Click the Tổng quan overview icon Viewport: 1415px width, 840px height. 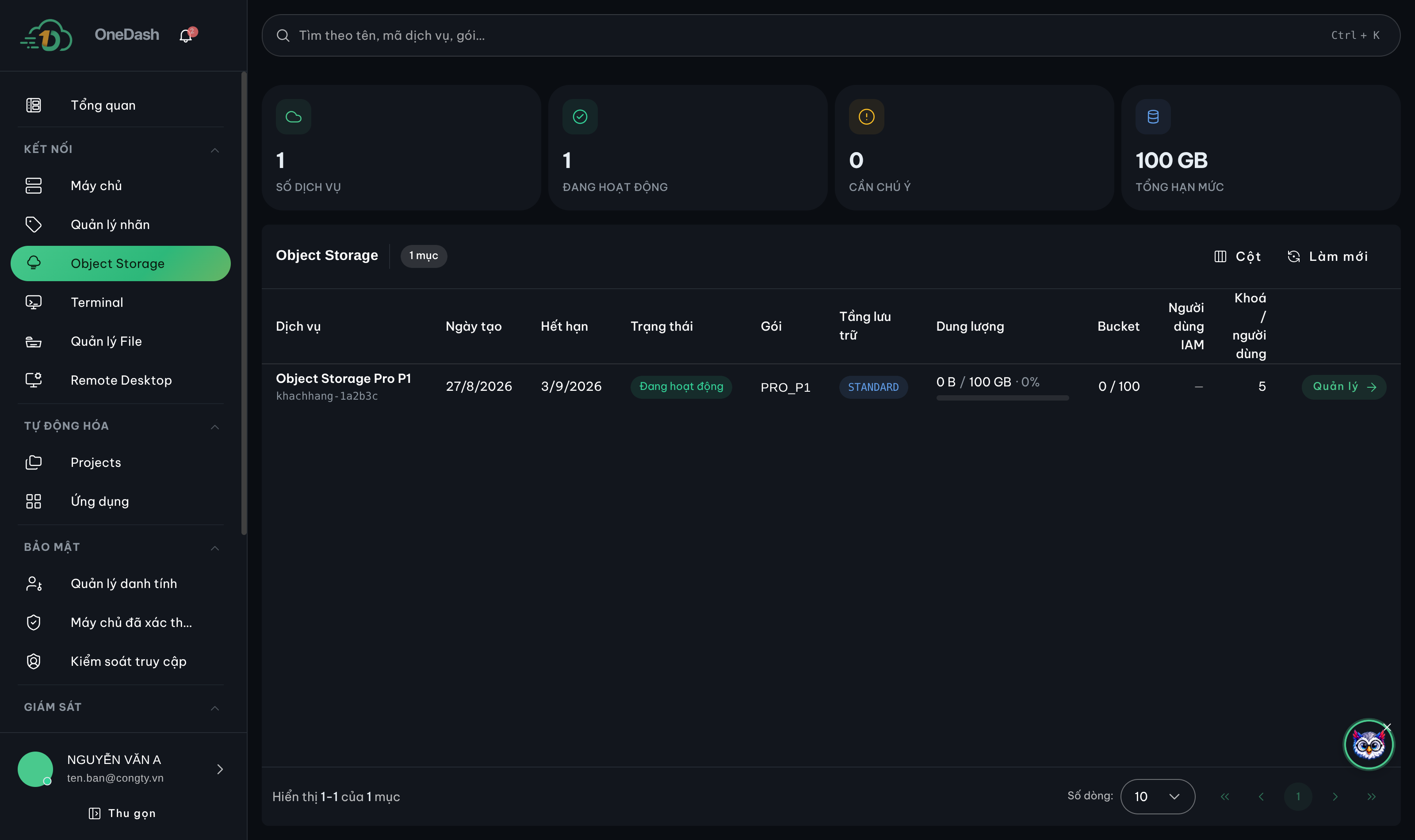[34, 105]
